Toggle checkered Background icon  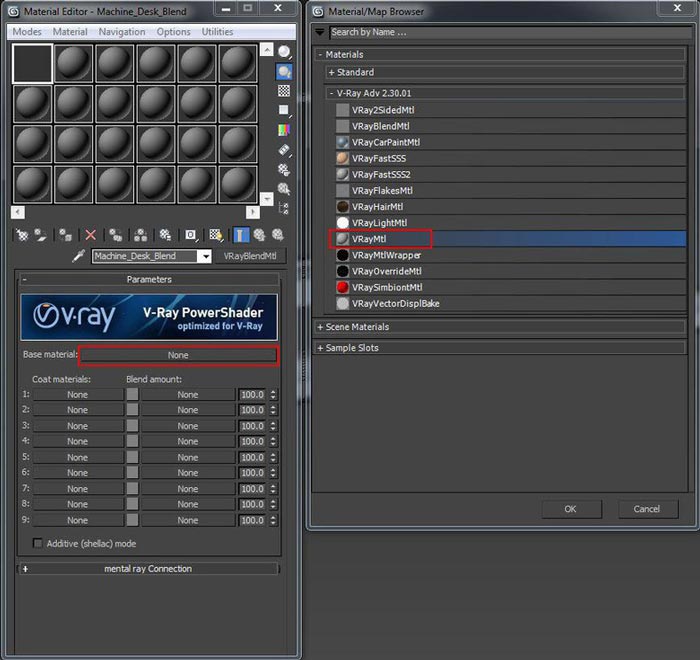(284, 91)
